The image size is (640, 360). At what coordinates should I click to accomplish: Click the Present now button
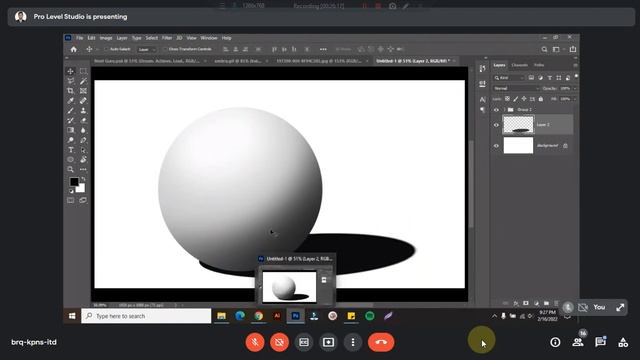pyautogui.click(x=329, y=342)
